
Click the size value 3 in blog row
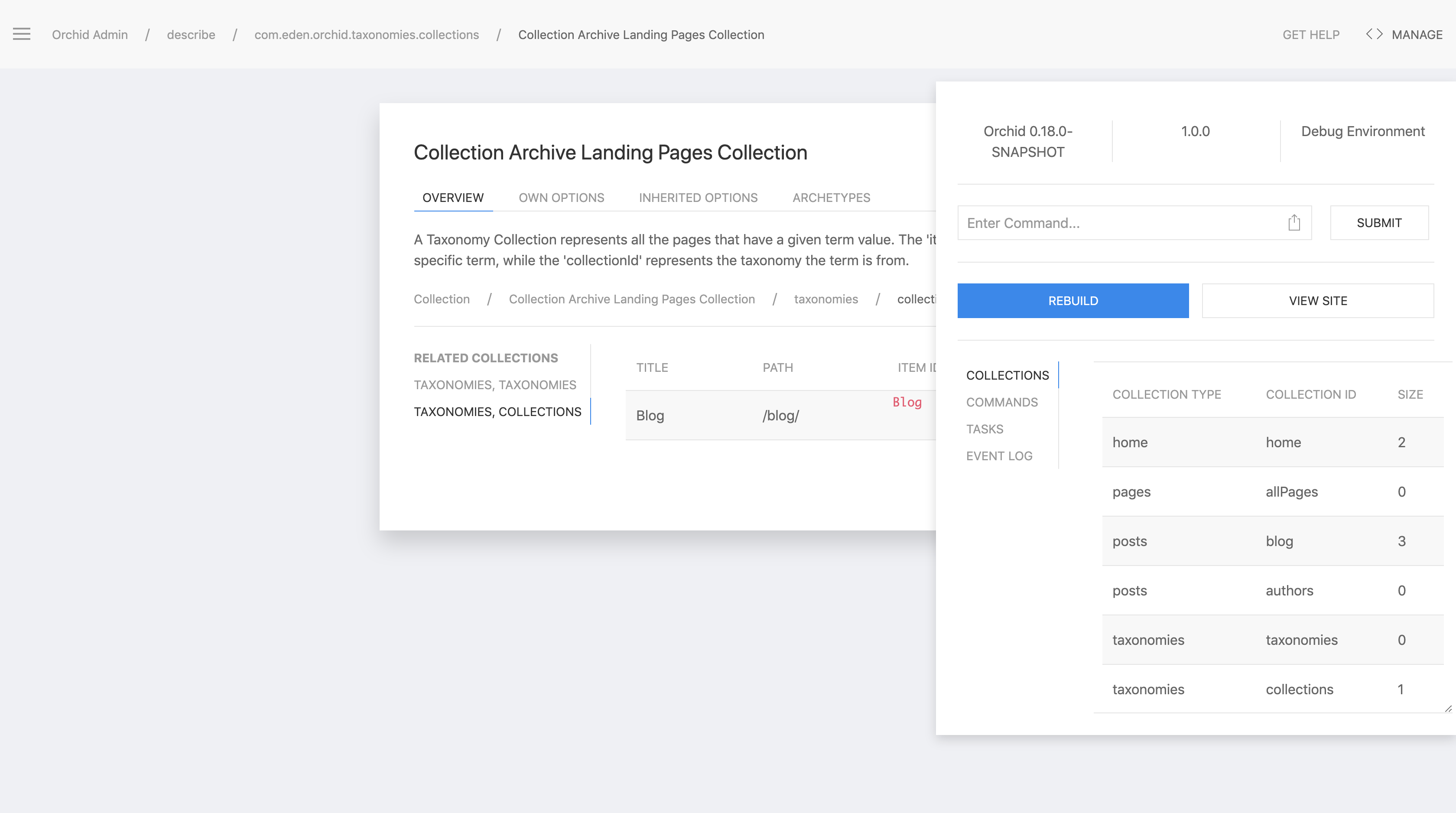[x=1401, y=541]
